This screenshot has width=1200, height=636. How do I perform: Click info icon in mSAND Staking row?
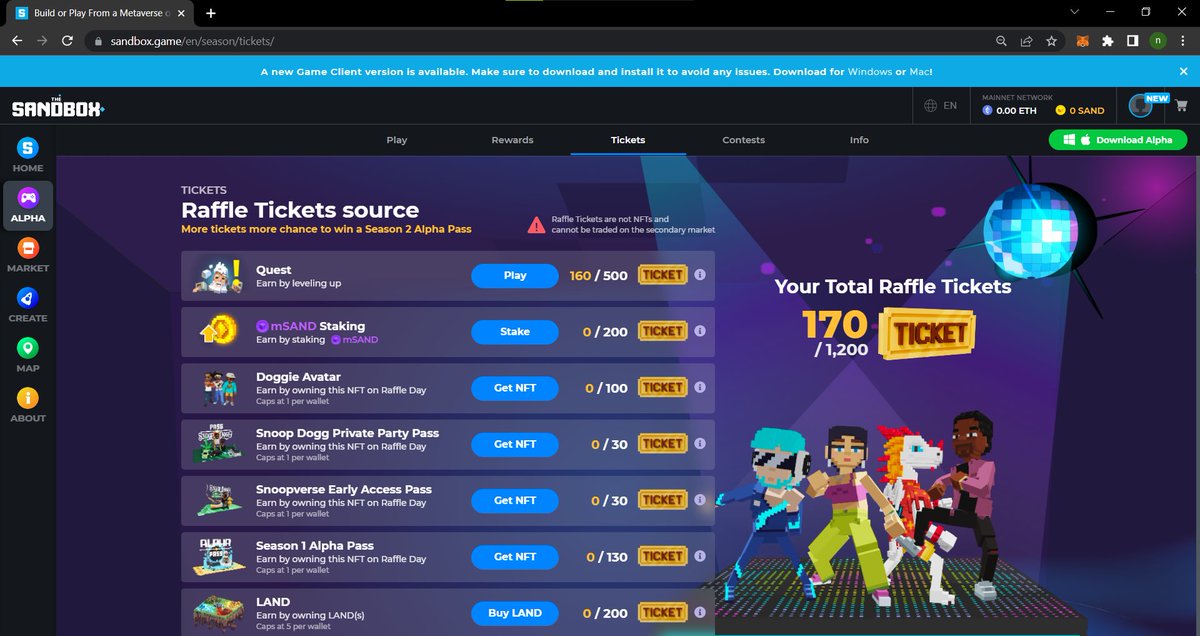click(700, 331)
